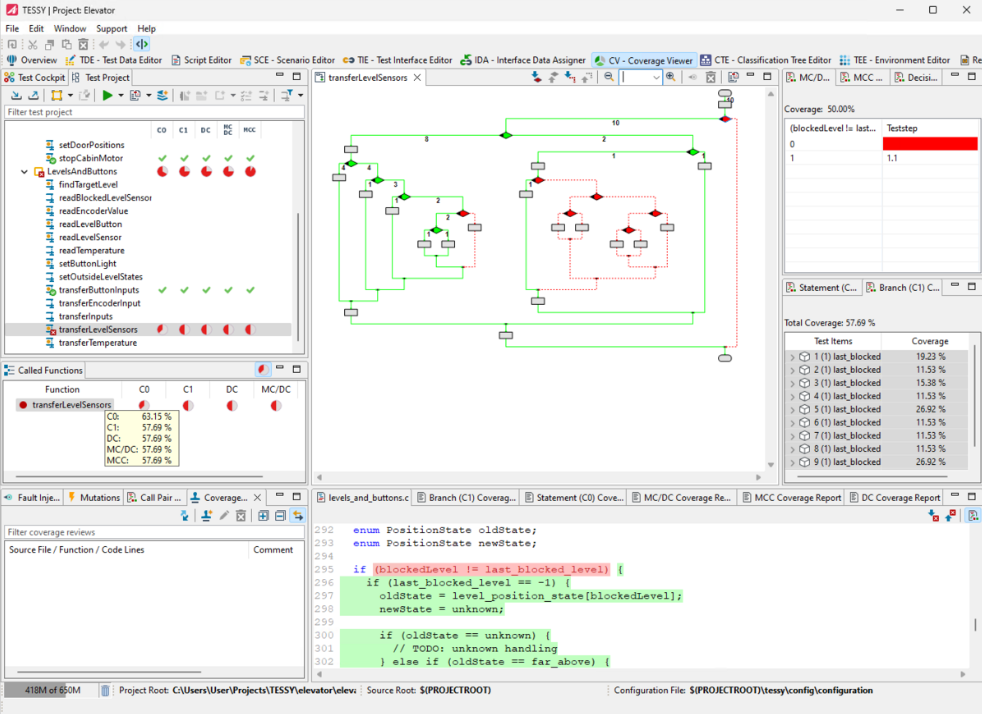Click the green Run test button
The height and width of the screenshot is (714, 982).
point(107,95)
